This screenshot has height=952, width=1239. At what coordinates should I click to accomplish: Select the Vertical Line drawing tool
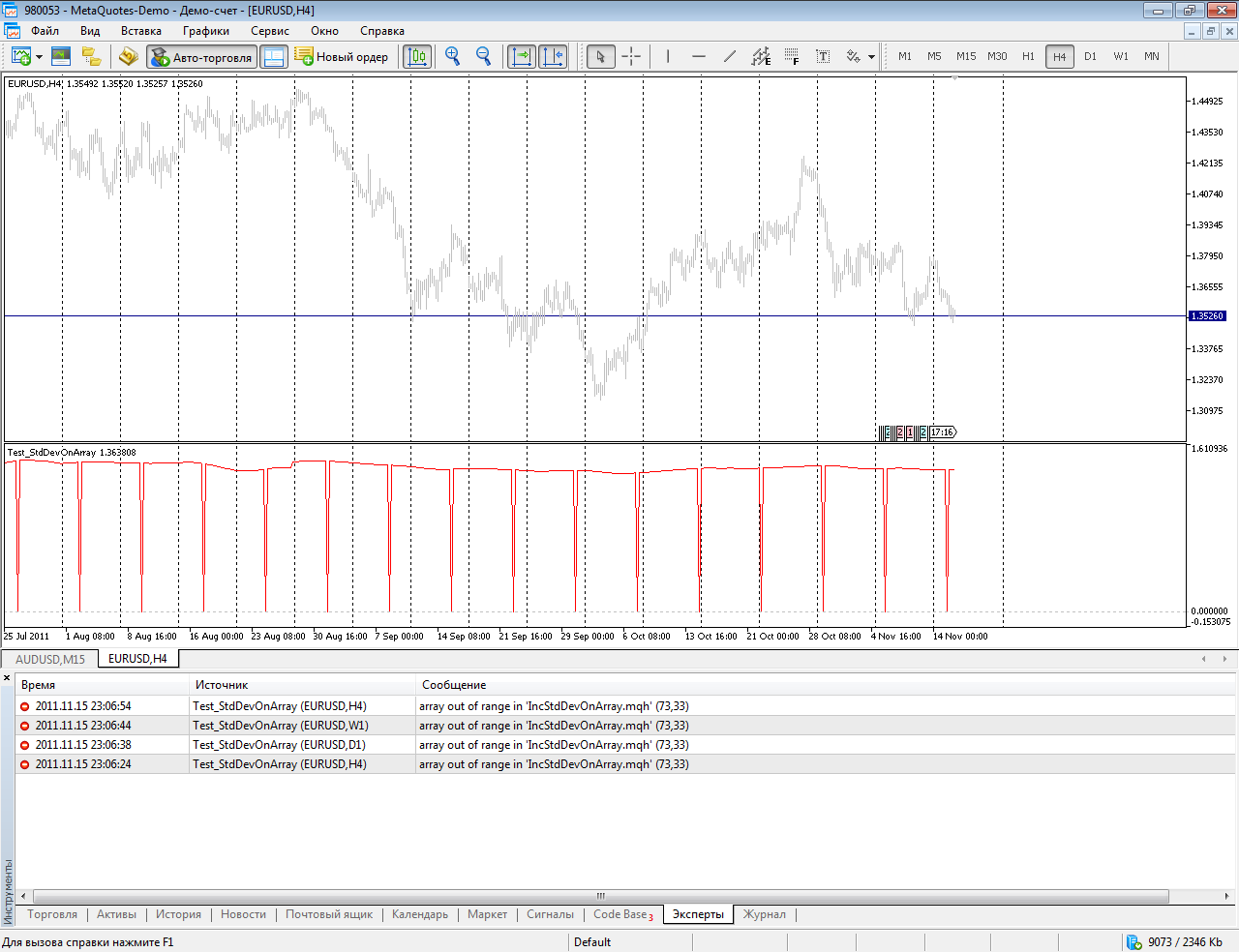(667, 56)
